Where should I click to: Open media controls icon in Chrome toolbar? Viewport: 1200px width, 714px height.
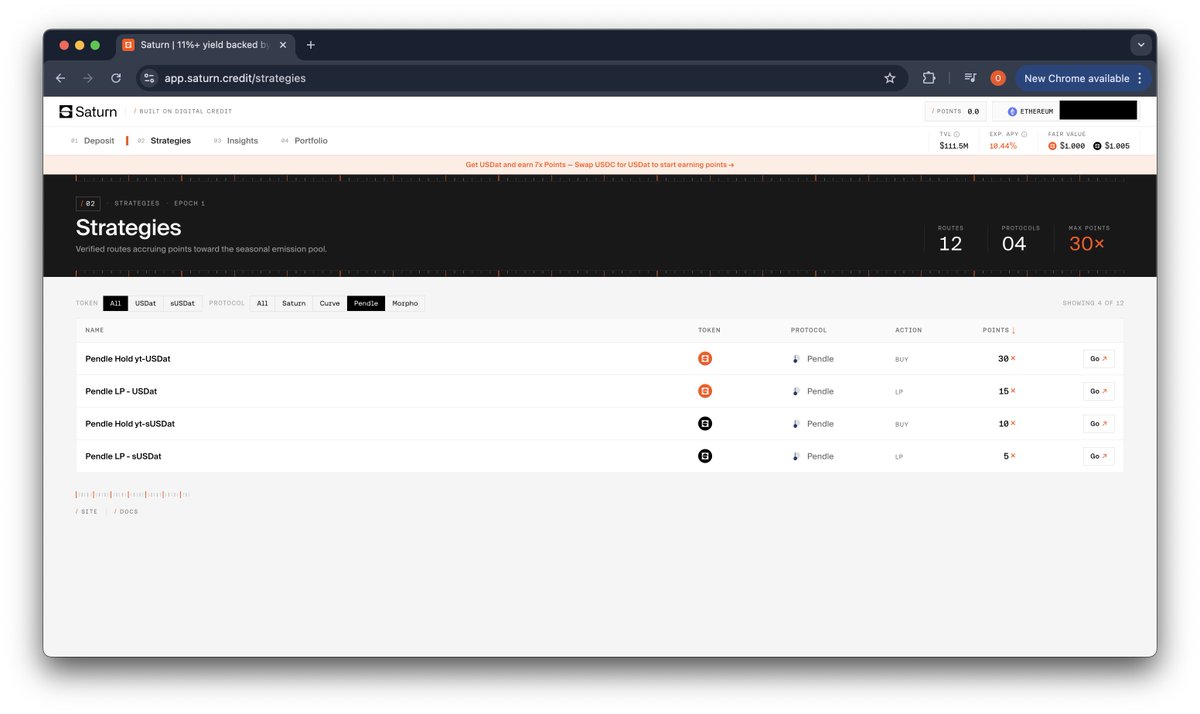pos(970,78)
